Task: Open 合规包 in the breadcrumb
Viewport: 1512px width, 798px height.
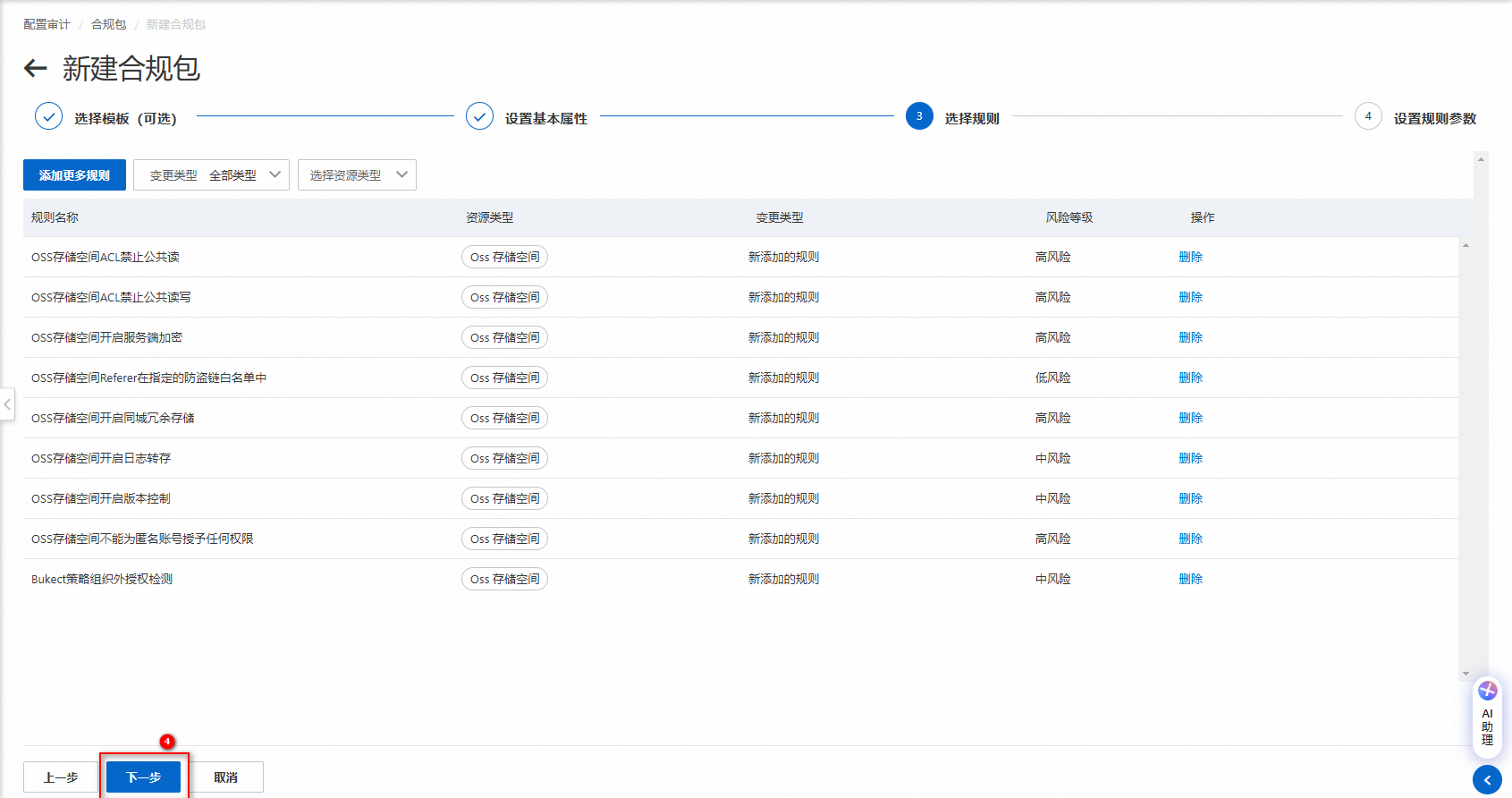Action: (108, 25)
